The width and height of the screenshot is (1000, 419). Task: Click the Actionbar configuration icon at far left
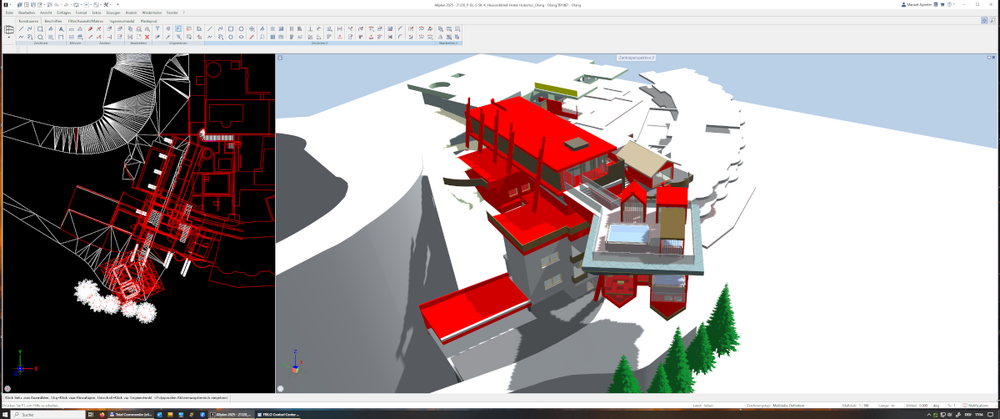(x=9, y=30)
